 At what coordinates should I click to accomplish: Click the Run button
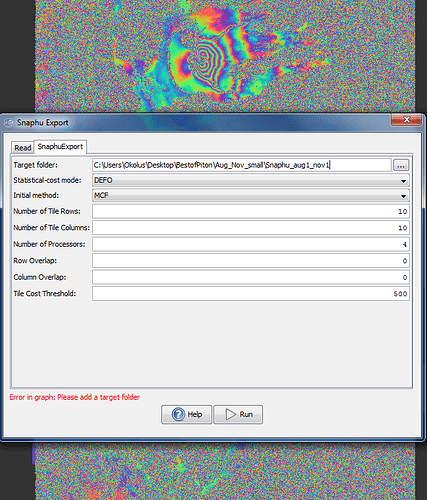(x=238, y=414)
